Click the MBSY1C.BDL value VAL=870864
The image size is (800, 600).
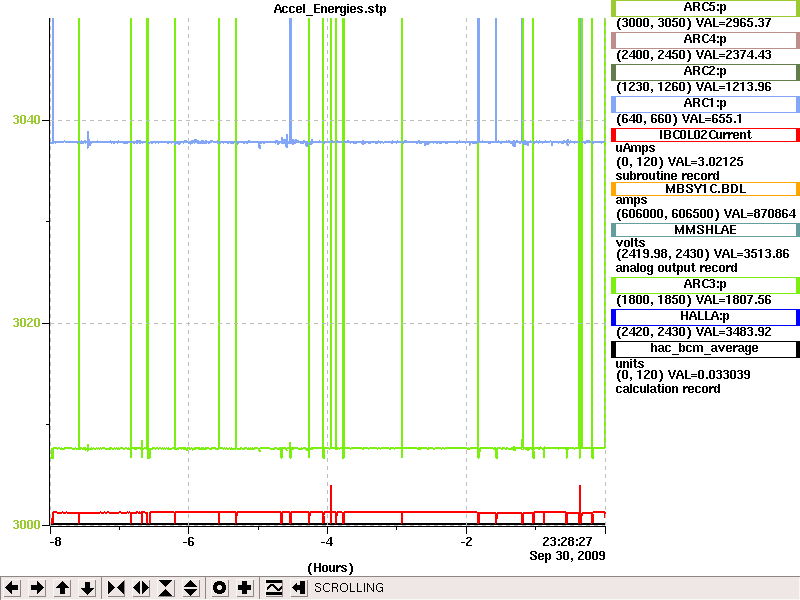pos(760,214)
